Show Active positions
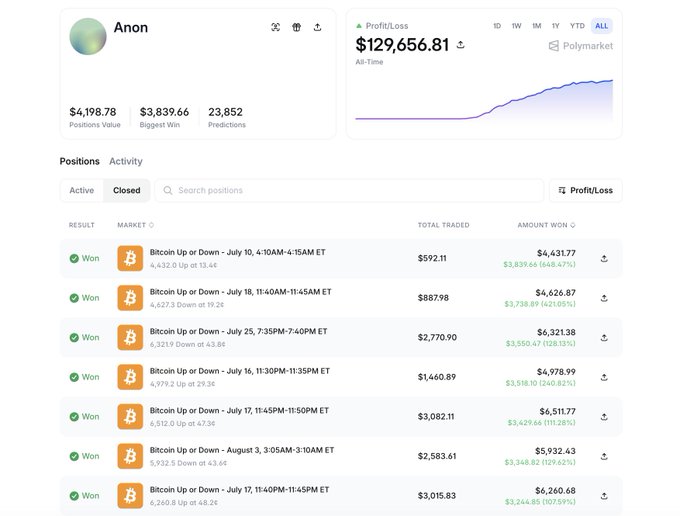 (x=82, y=190)
